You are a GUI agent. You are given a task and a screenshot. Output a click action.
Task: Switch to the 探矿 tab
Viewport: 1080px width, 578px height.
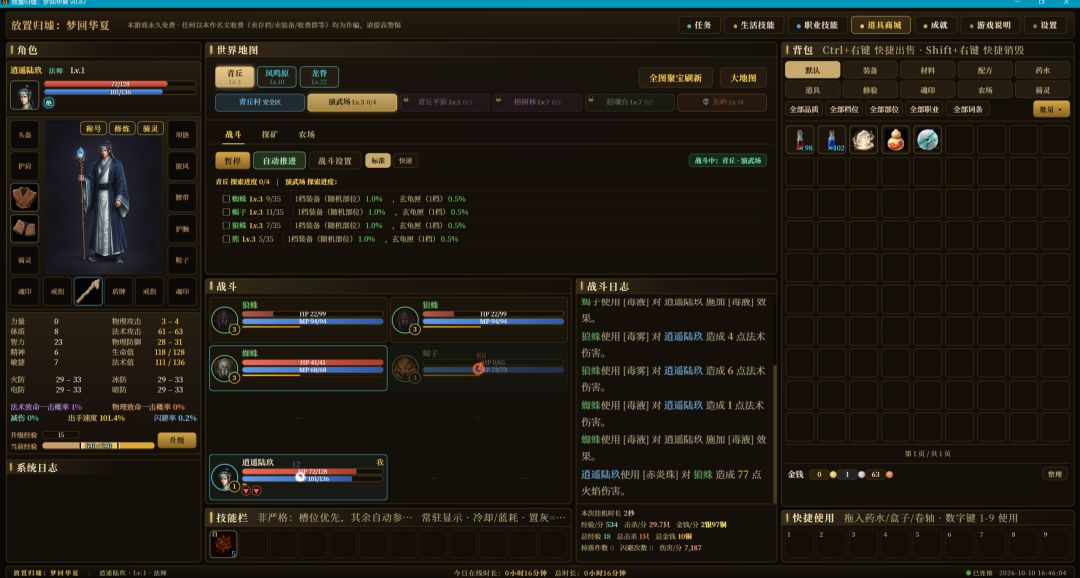270,134
